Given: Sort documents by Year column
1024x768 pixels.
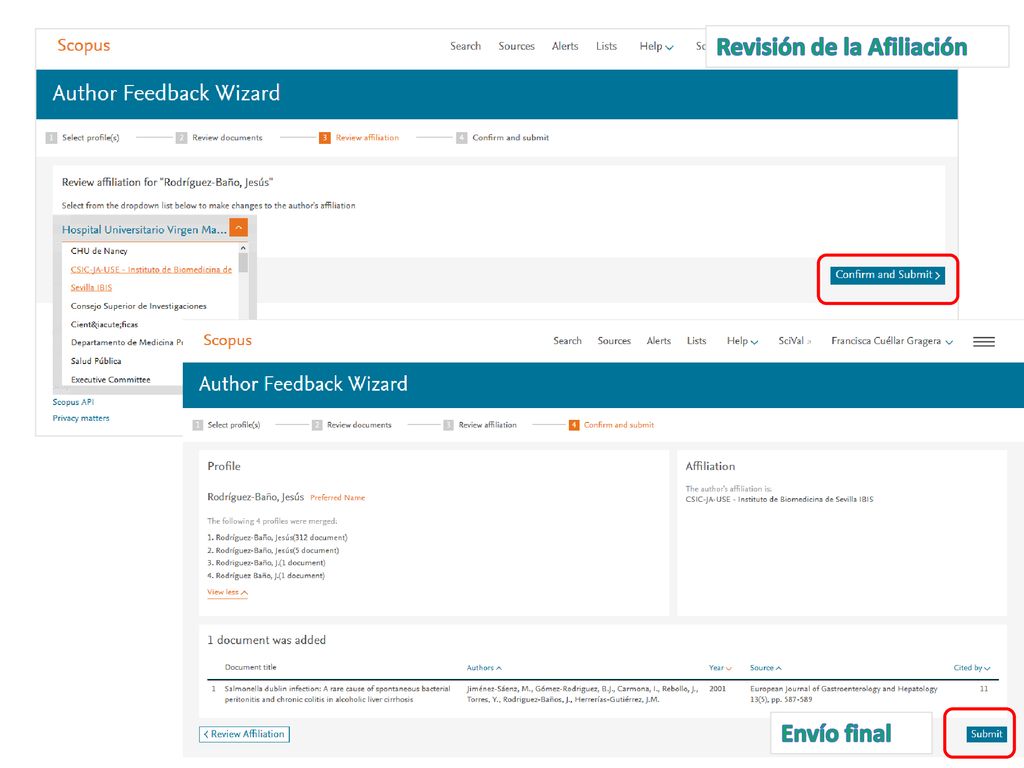Looking at the screenshot, I should coord(720,667).
